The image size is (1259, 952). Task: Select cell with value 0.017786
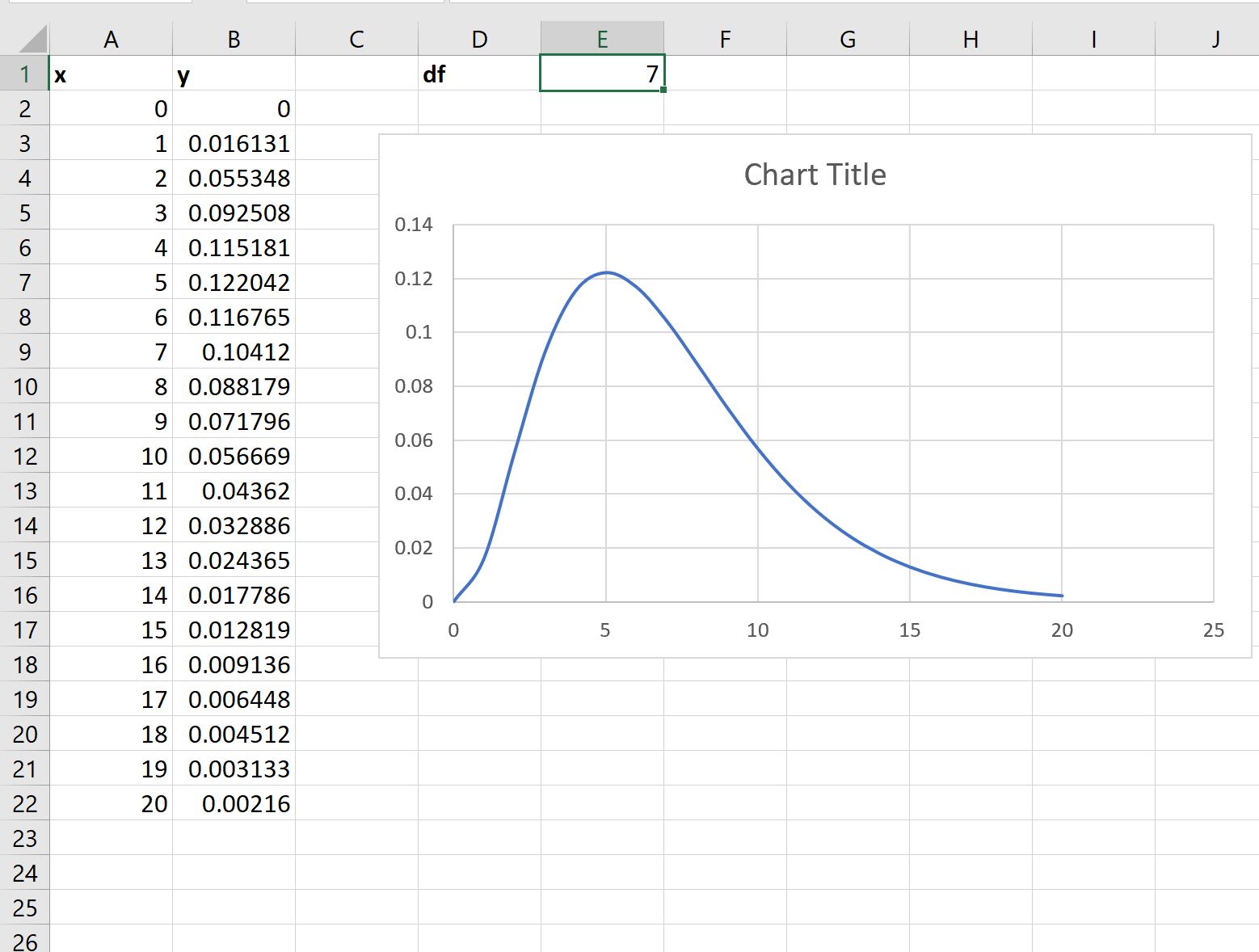234,595
